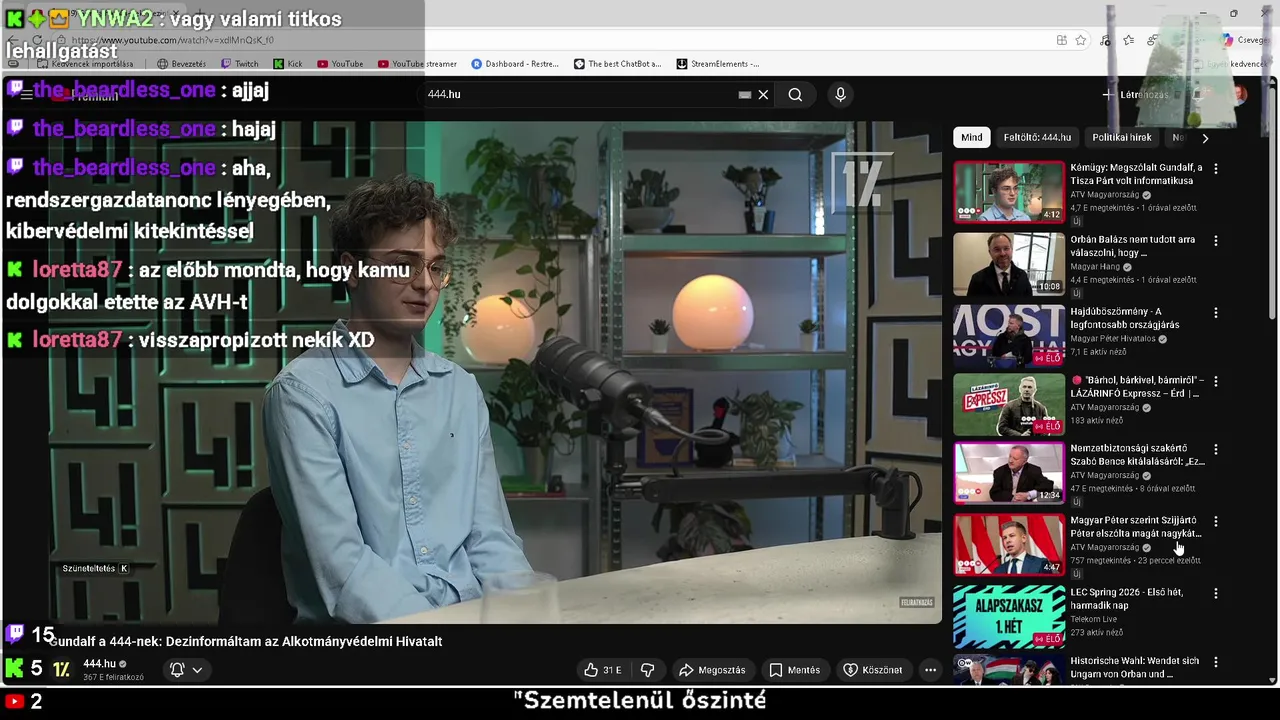Open the 444.hu channel avatar

click(x=61, y=670)
